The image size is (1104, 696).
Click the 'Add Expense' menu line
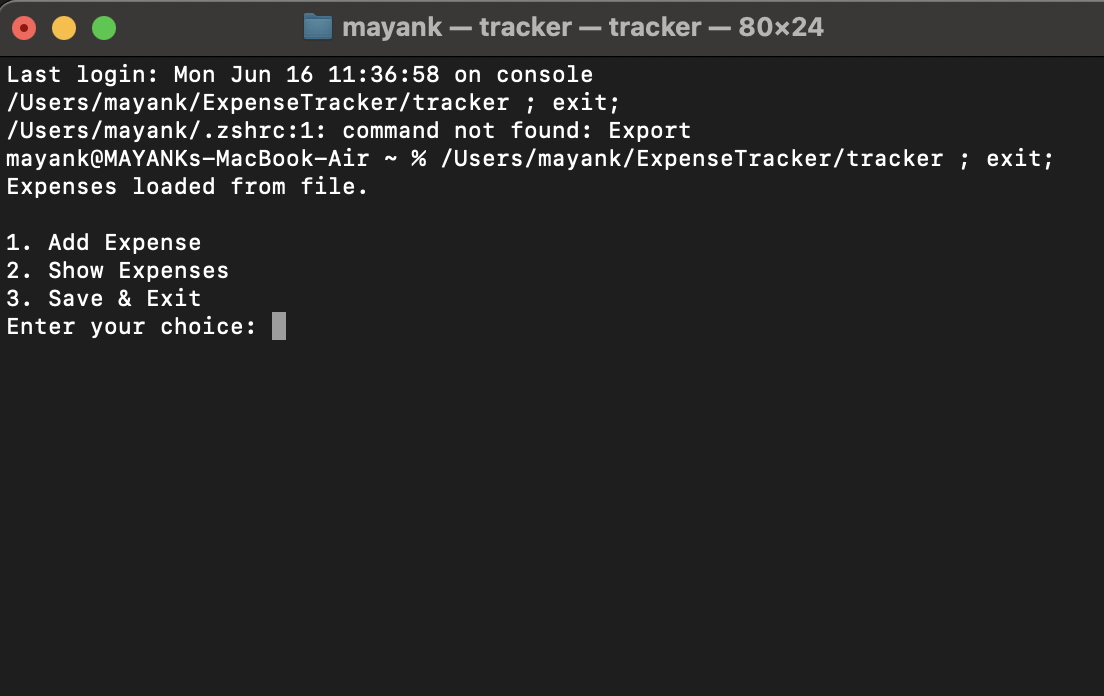pyautogui.click(x=103, y=242)
